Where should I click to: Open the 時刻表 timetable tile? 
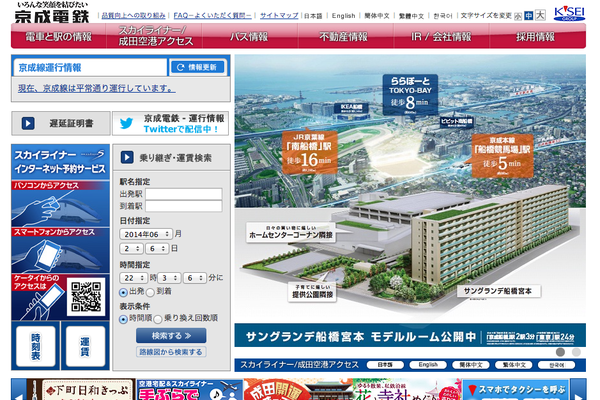[x=36, y=346]
